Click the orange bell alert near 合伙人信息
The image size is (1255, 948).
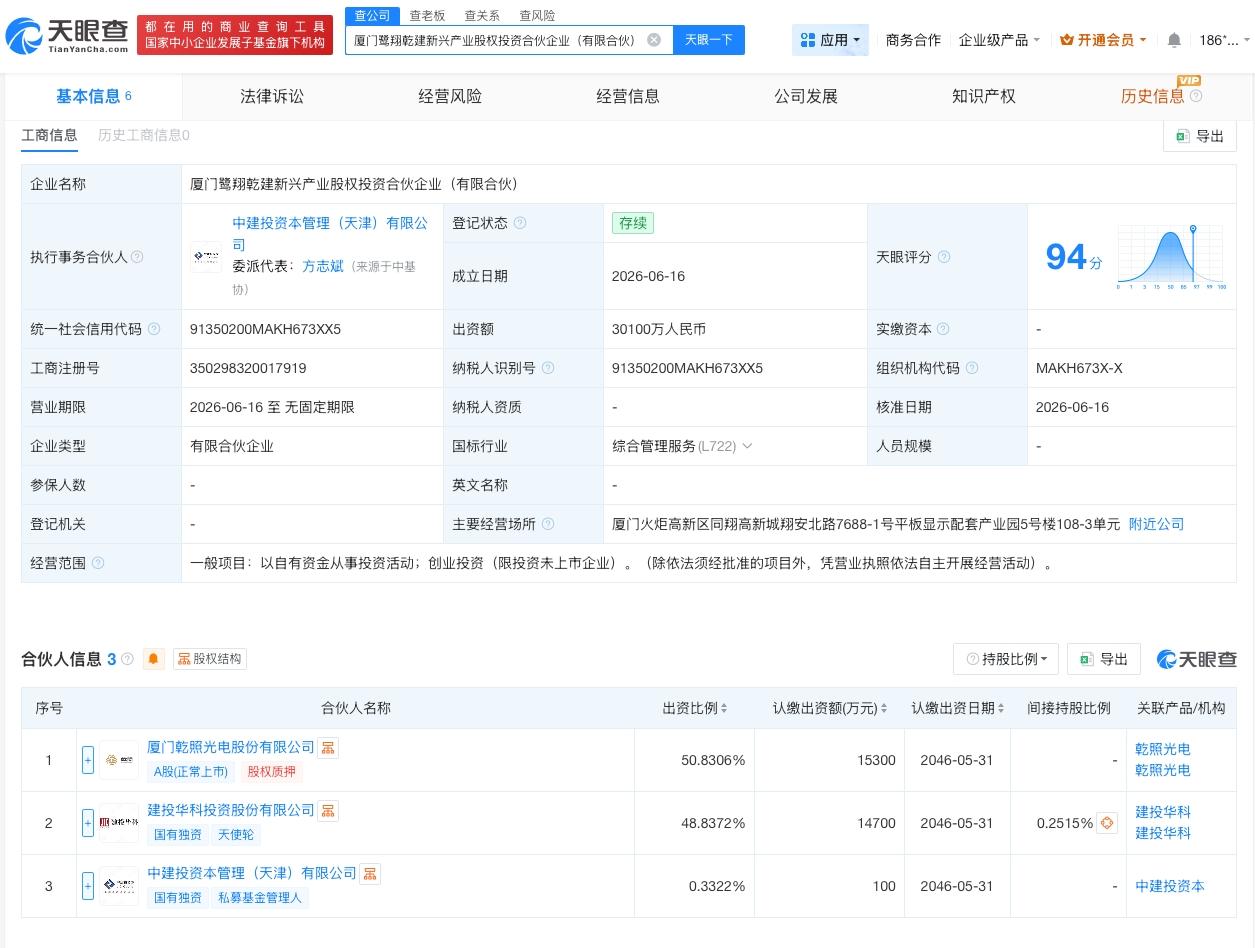pyautogui.click(x=153, y=659)
